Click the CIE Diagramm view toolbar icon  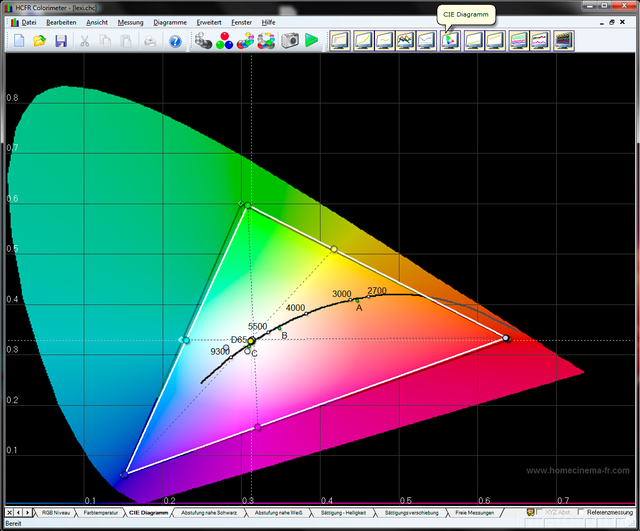click(x=450, y=41)
